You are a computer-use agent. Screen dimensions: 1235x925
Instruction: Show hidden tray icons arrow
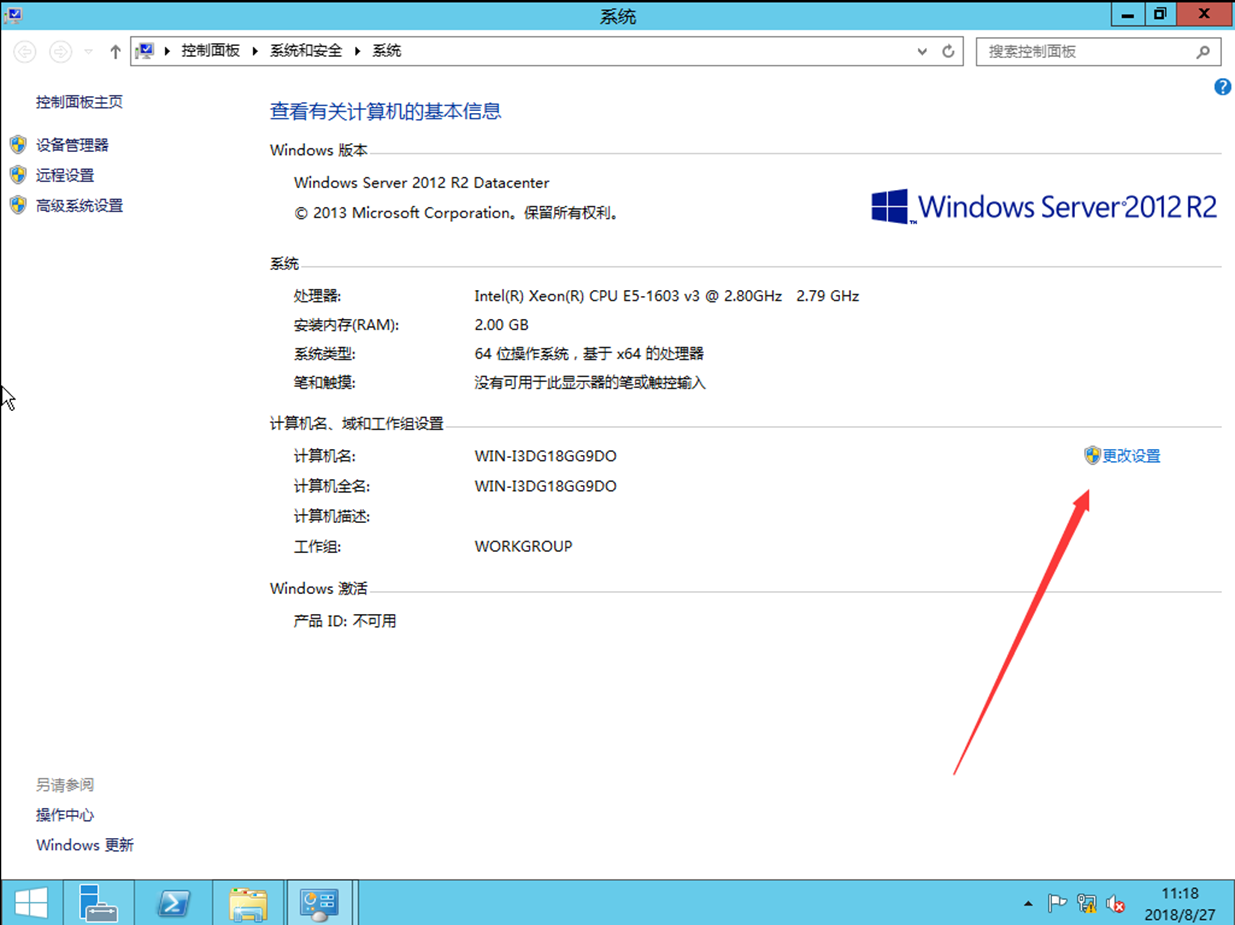(x=1028, y=904)
